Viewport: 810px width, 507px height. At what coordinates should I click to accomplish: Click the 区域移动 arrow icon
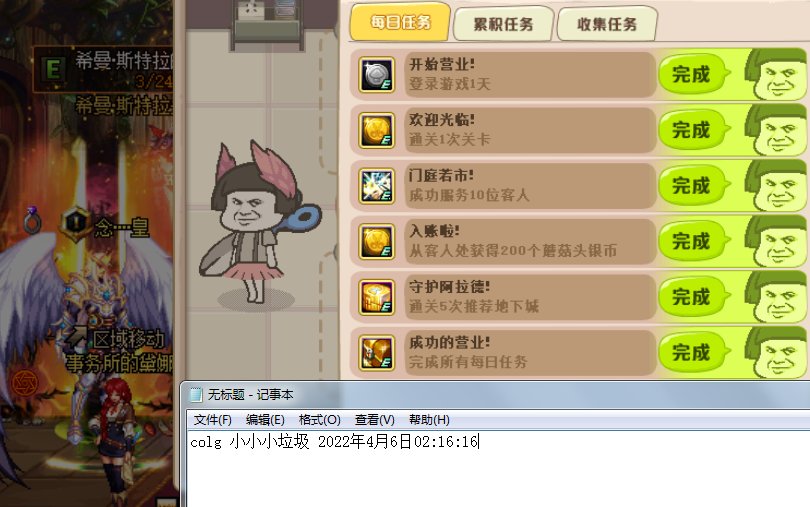76,337
